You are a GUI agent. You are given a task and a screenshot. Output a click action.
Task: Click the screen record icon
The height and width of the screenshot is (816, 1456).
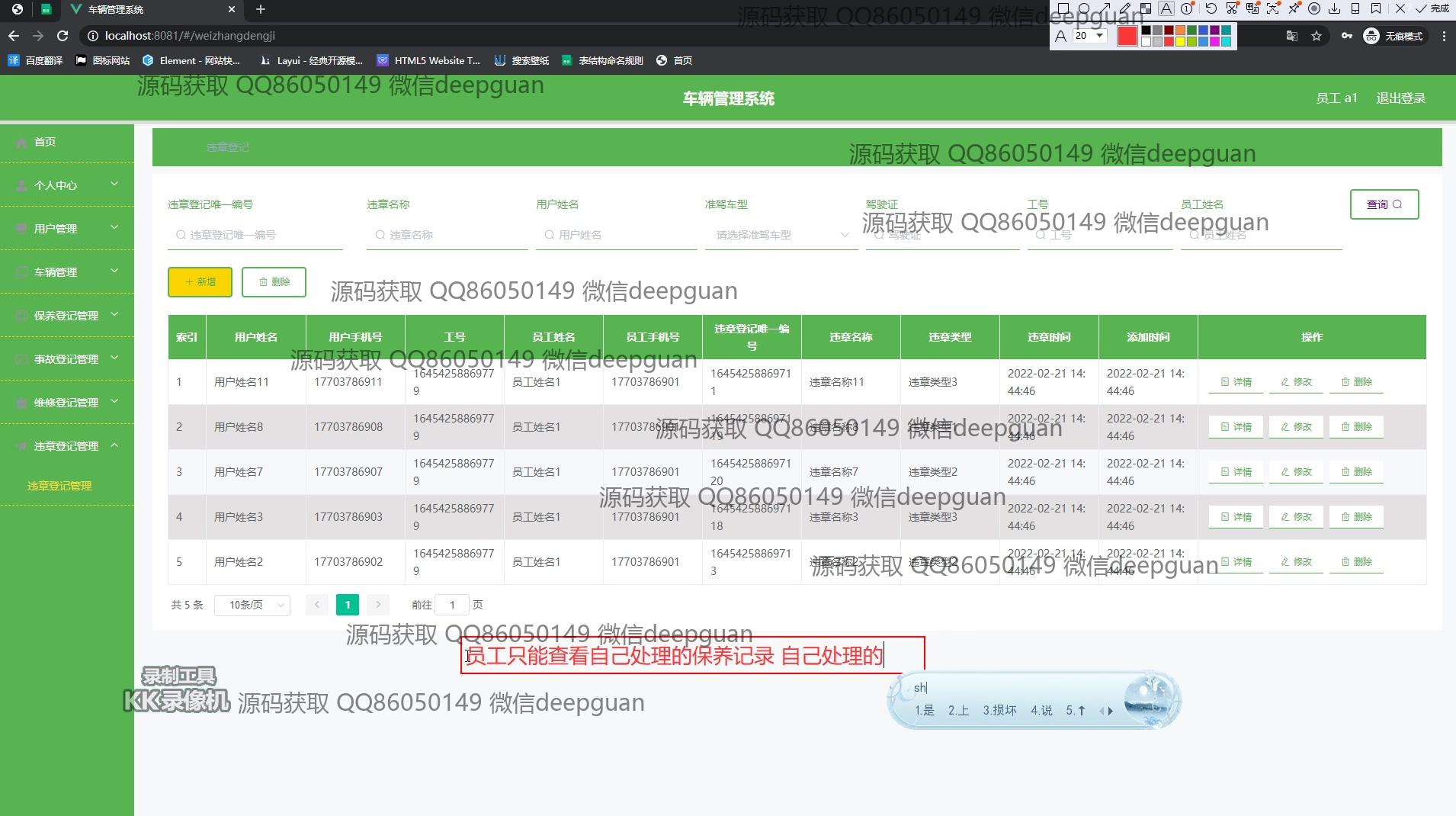click(x=1314, y=9)
